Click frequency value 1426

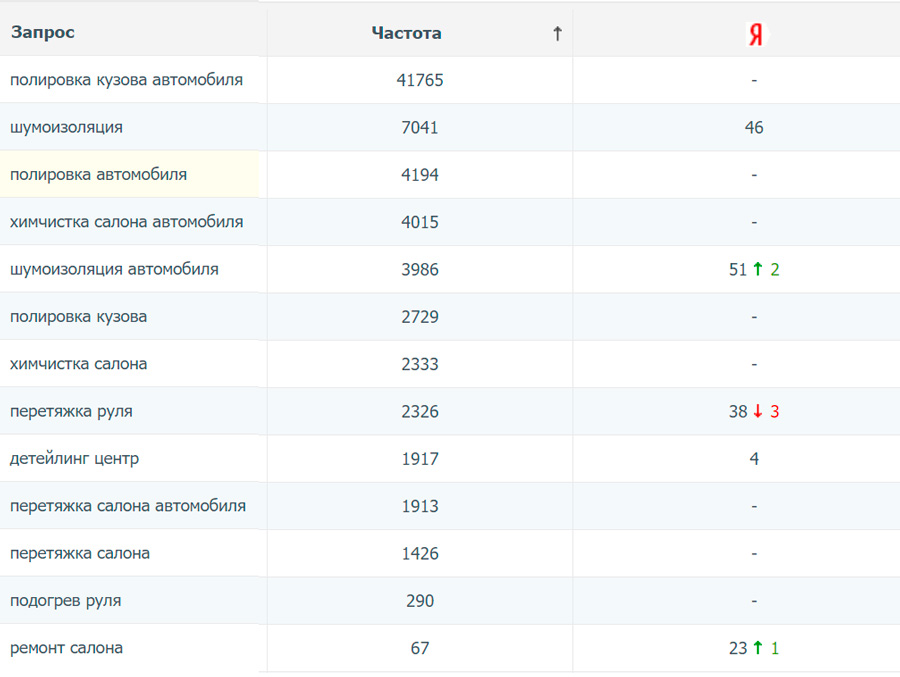pyautogui.click(x=420, y=554)
